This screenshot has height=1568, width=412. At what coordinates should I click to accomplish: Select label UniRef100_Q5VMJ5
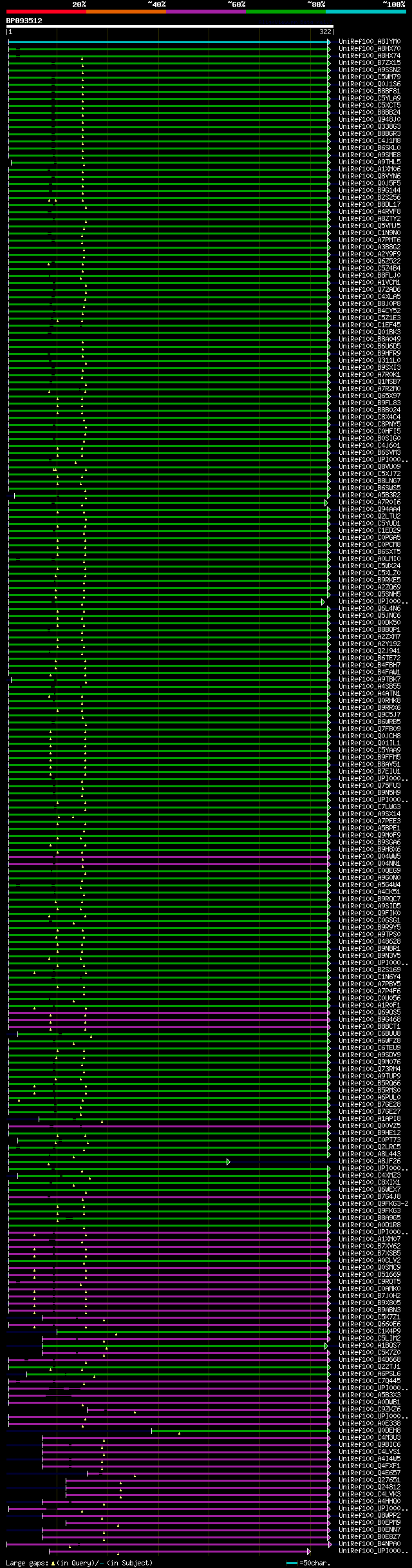[x=370, y=226]
